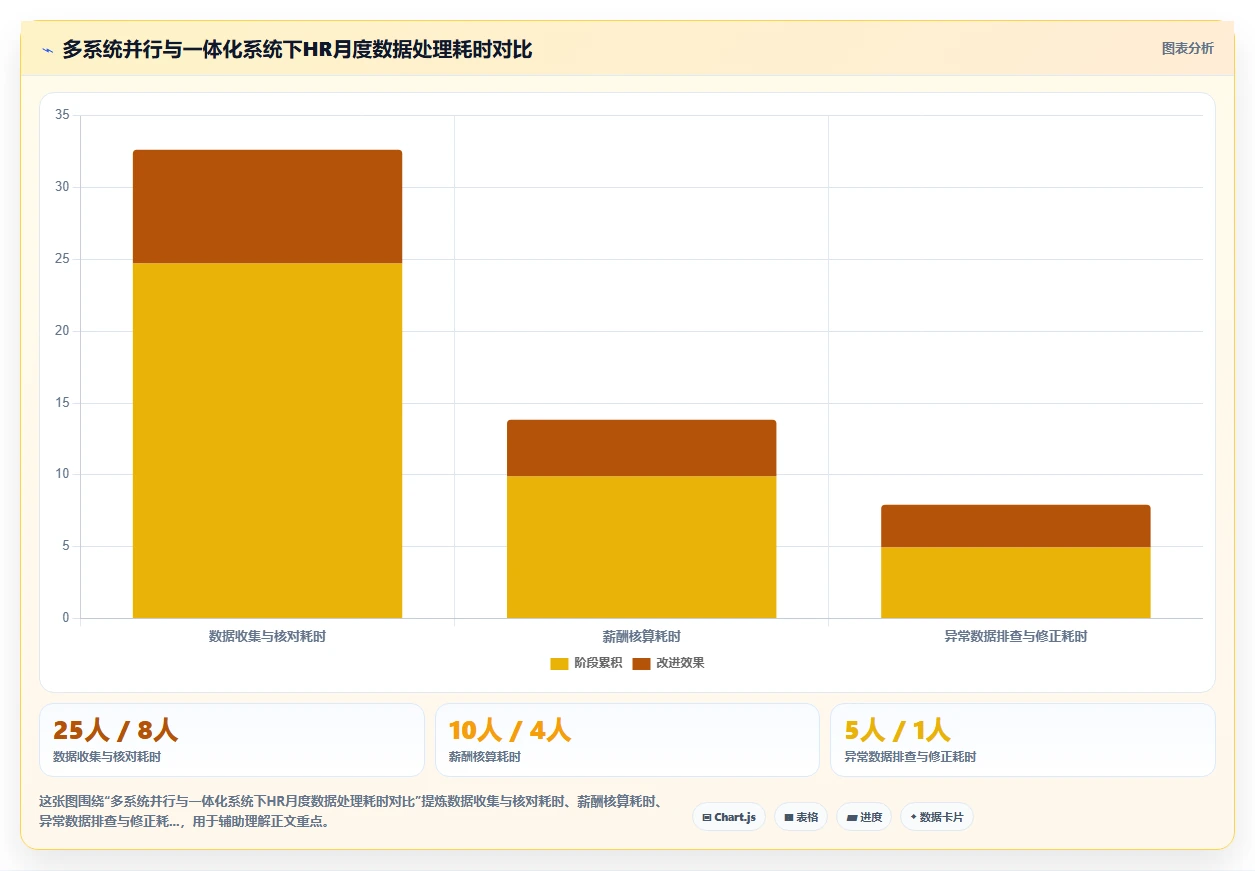Click 数据收集与核对耗时 caption under 25人 / 8人
This screenshot has width=1255, height=871.
[x=107, y=757]
